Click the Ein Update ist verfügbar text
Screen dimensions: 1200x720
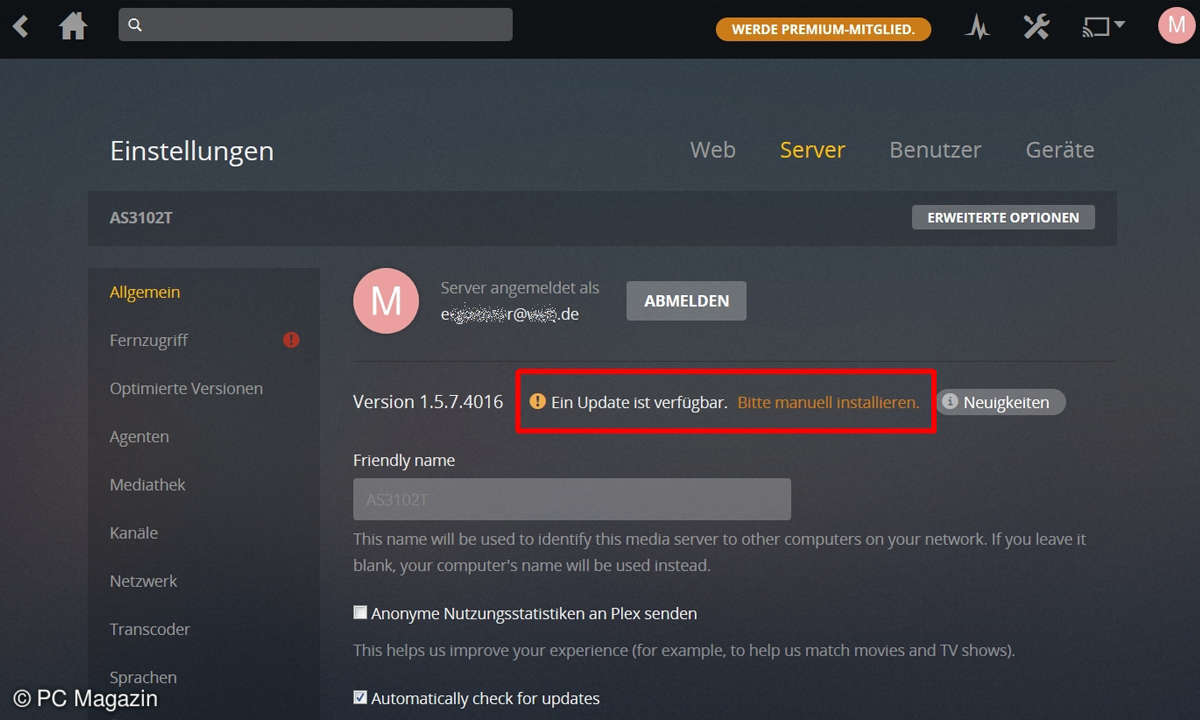pyautogui.click(x=639, y=402)
